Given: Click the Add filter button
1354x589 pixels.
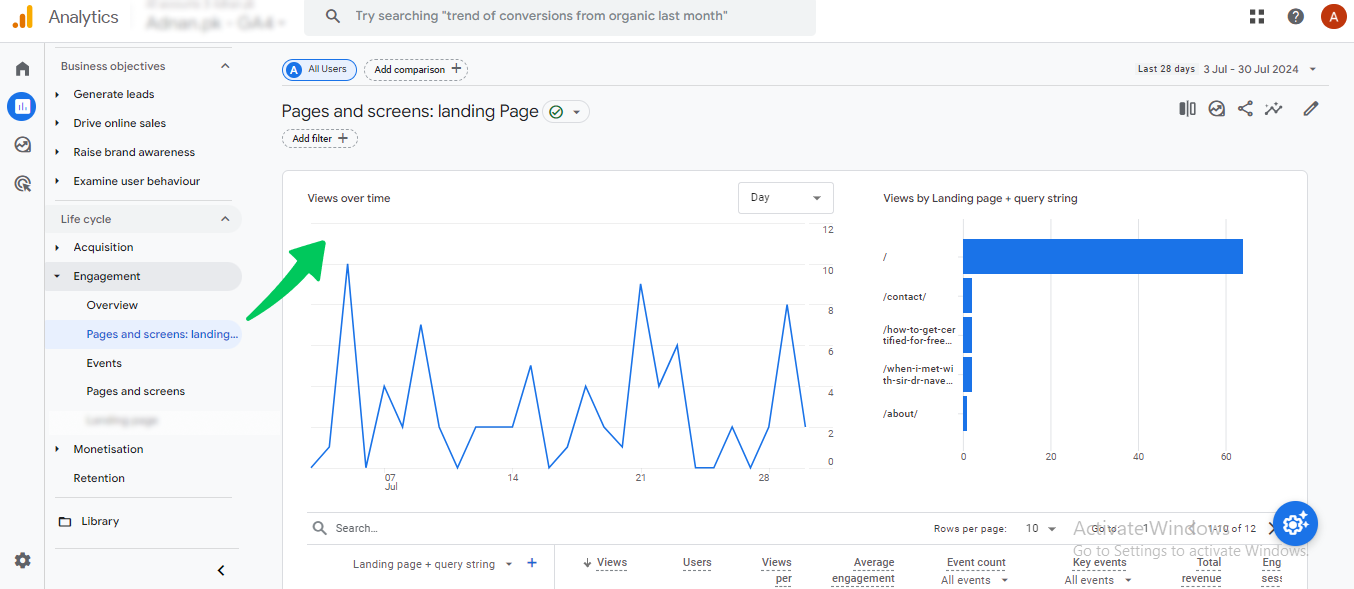Looking at the screenshot, I should click(x=320, y=139).
